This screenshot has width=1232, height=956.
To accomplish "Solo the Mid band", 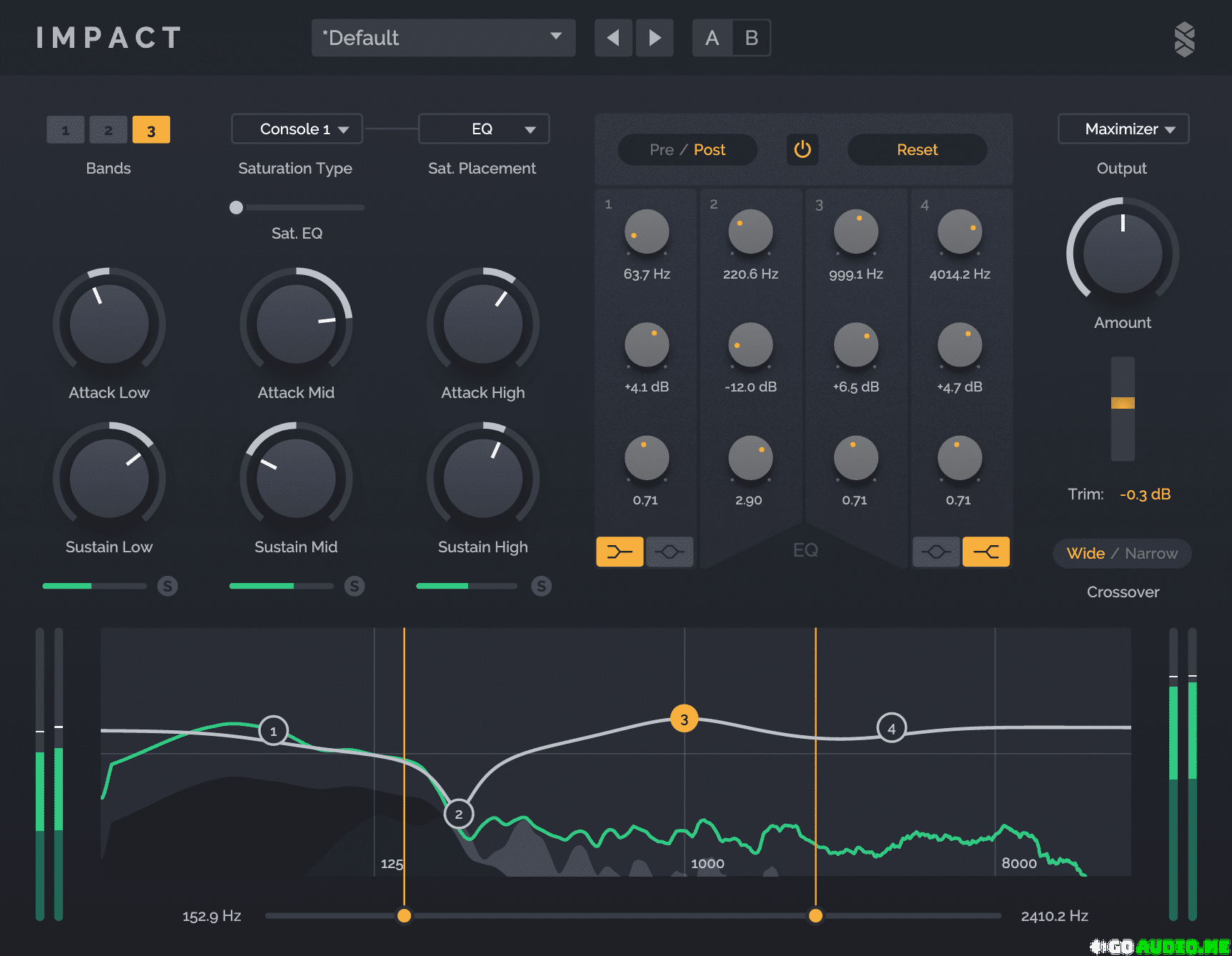I will point(354,586).
